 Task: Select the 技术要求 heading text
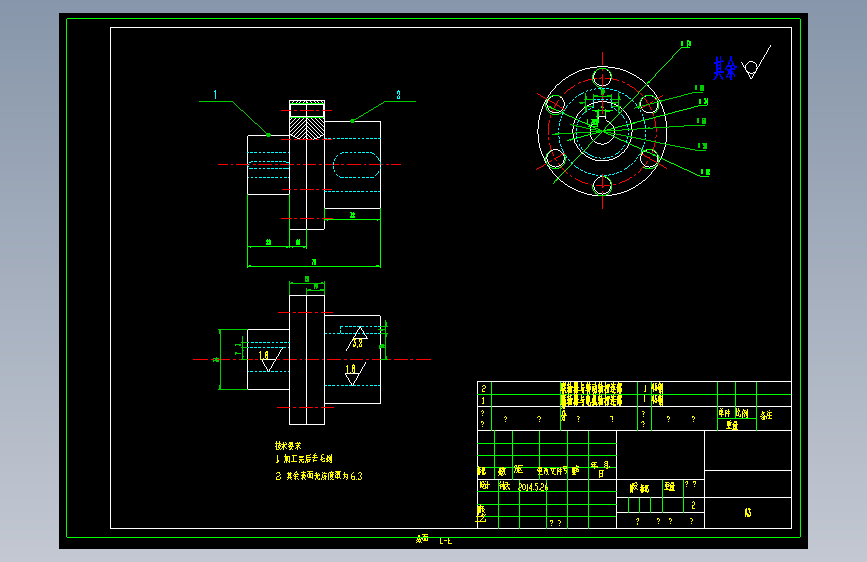pyautogui.click(x=288, y=446)
